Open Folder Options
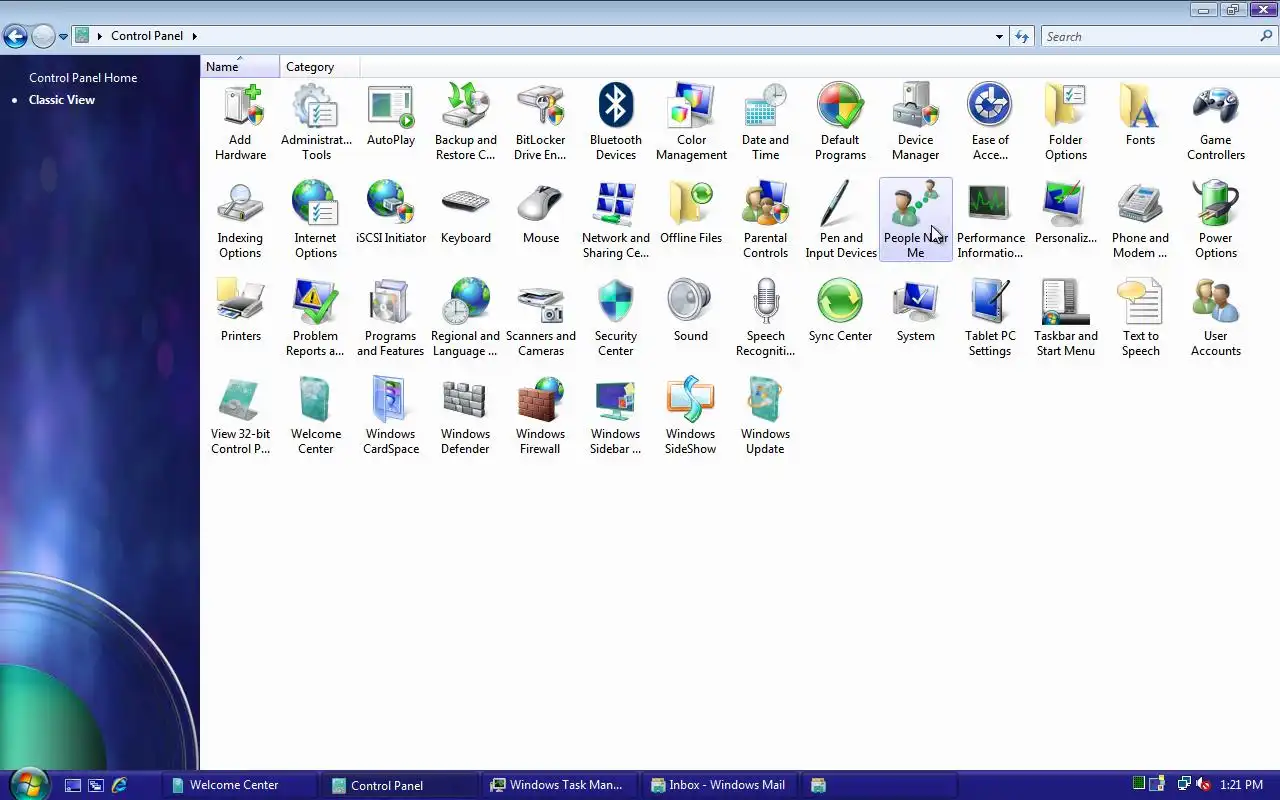 [1066, 123]
